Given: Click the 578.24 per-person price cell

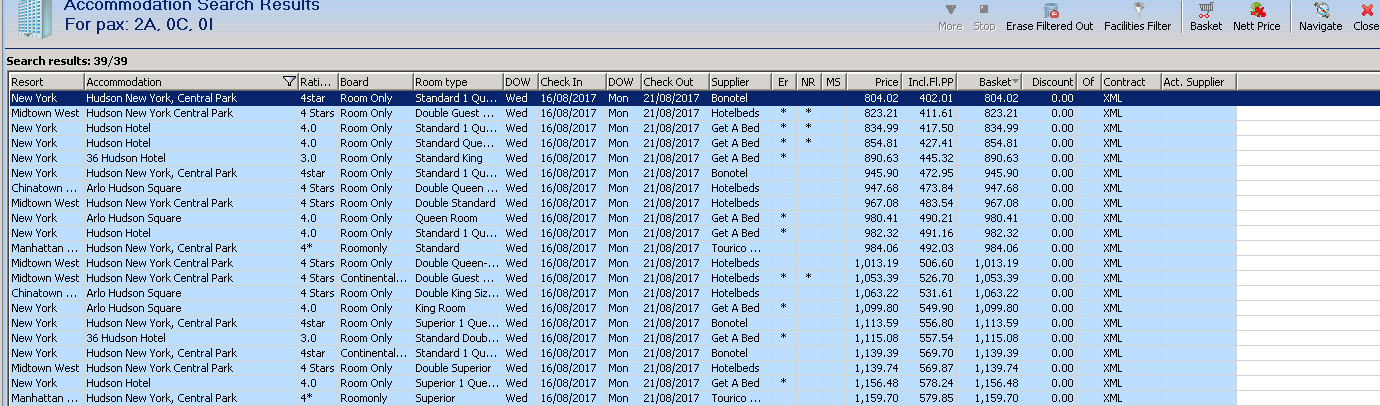Looking at the screenshot, I should coord(930,383).
